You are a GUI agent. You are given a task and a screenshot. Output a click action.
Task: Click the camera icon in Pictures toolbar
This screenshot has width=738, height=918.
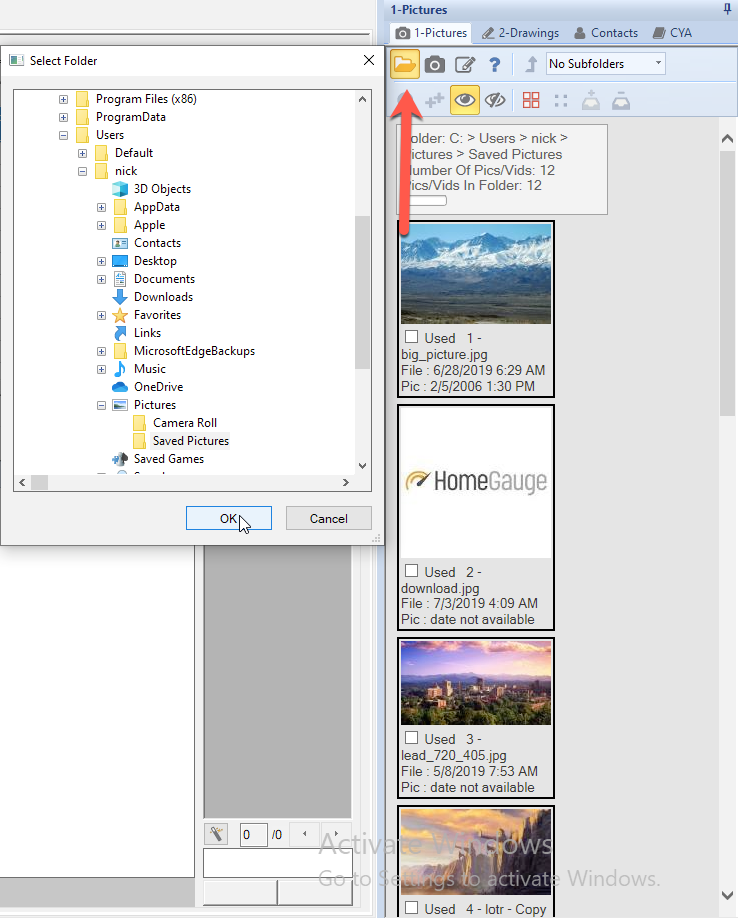point(435,64)
